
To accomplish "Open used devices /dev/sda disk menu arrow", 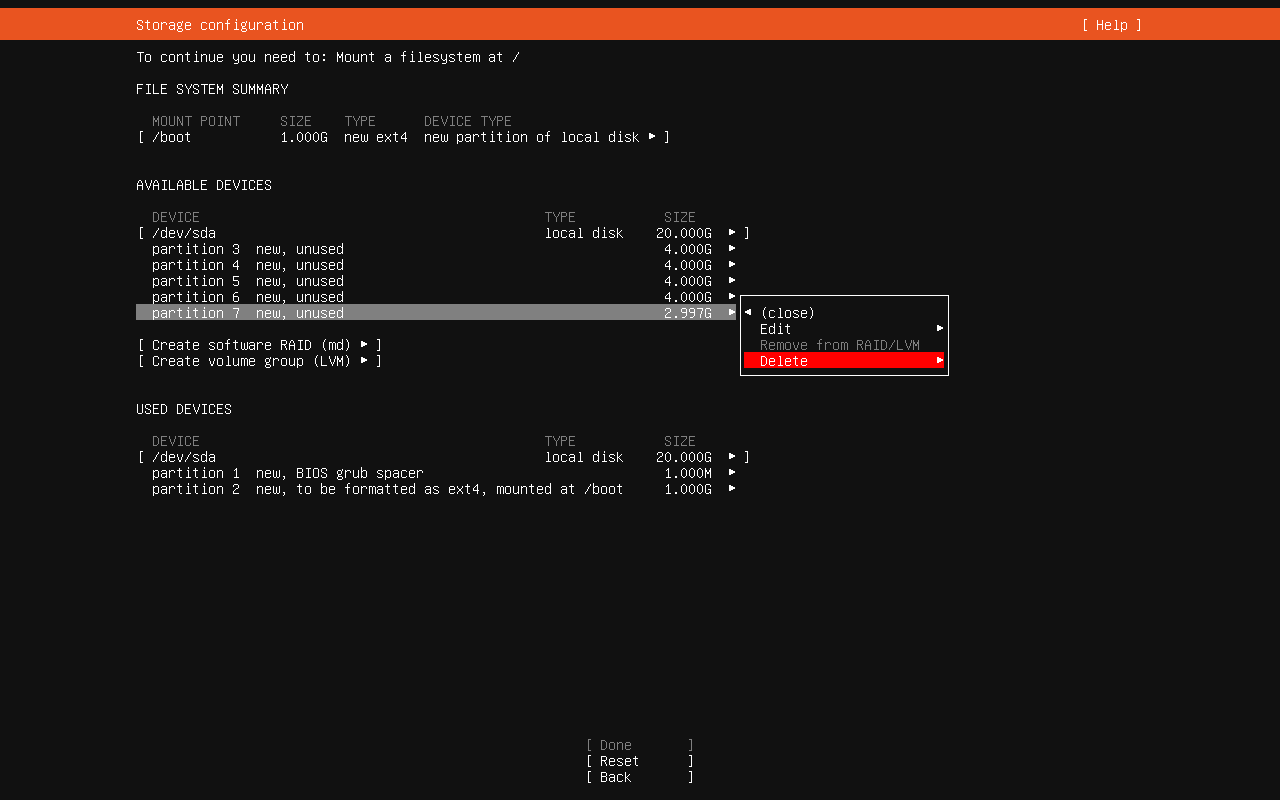I will [732, 457].
